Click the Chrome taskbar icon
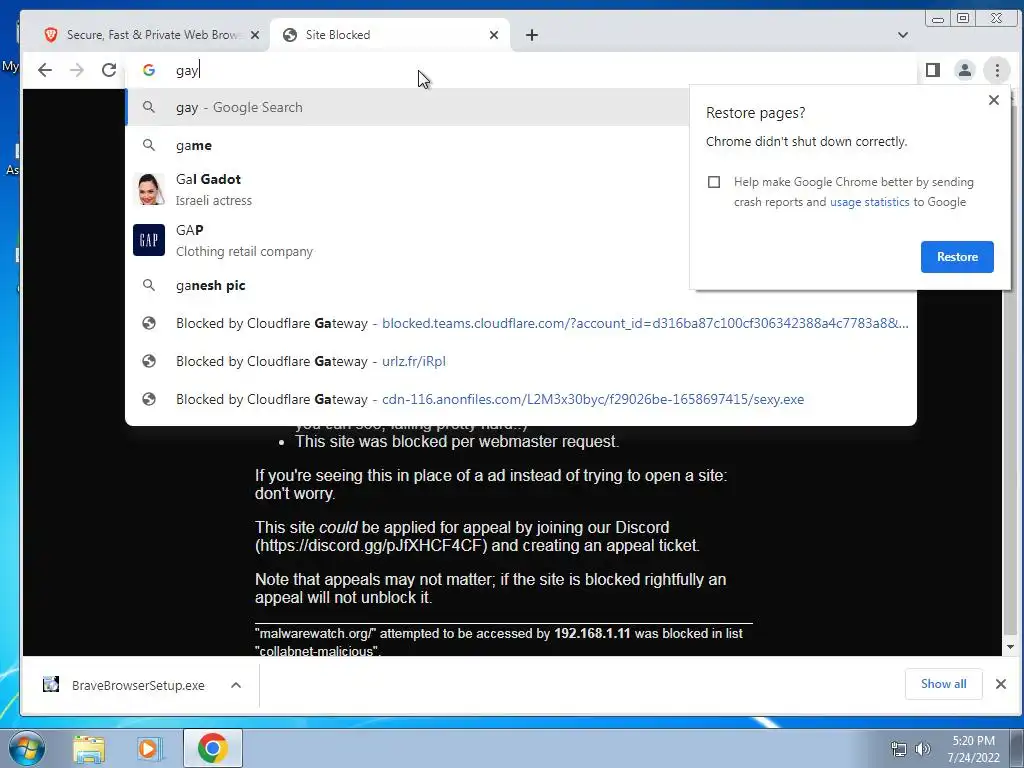This screenshot has width=1024, height=768. (213, 748)
